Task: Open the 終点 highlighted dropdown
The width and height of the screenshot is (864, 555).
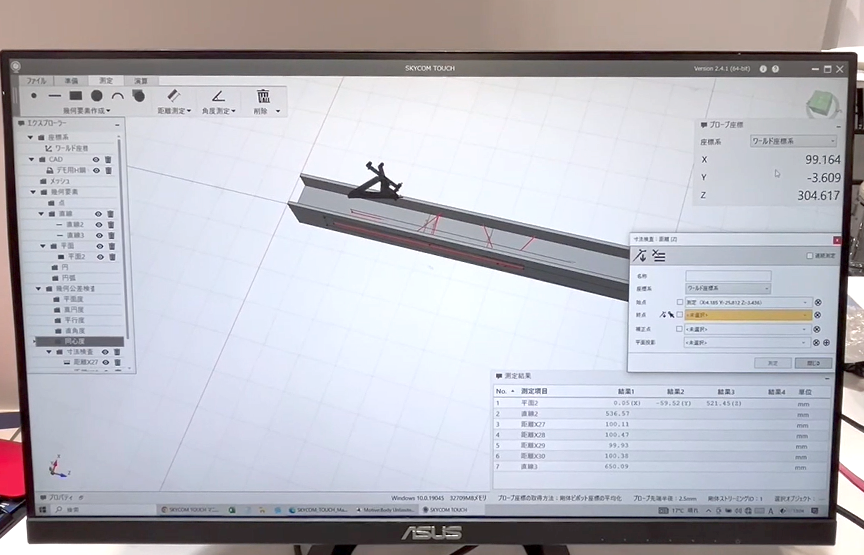Action: (x=748, y=315)
